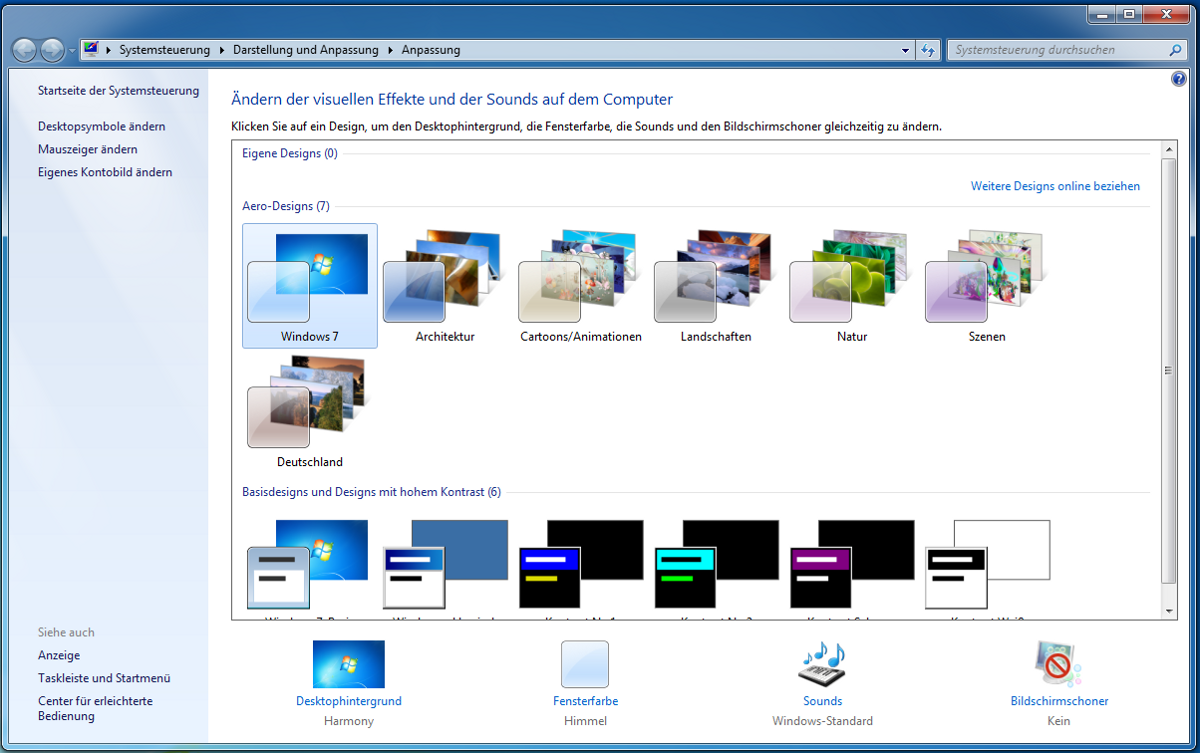This screenshot has width=1200, height=753.
Task: Click Darstellung und Anpassung breadcrumb
Action: click(306, 49)
